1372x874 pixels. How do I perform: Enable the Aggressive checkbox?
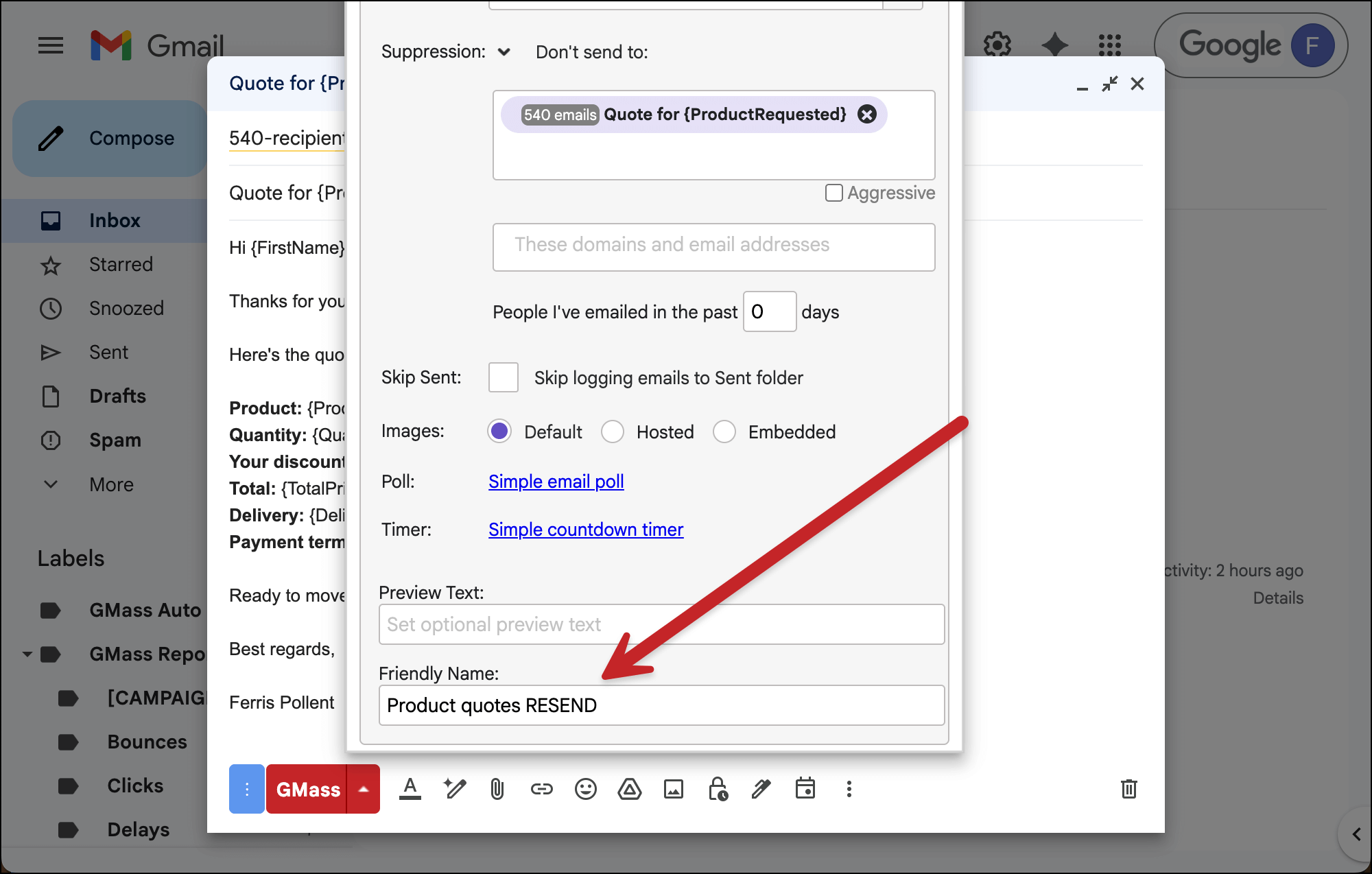[x=833, y=193]
